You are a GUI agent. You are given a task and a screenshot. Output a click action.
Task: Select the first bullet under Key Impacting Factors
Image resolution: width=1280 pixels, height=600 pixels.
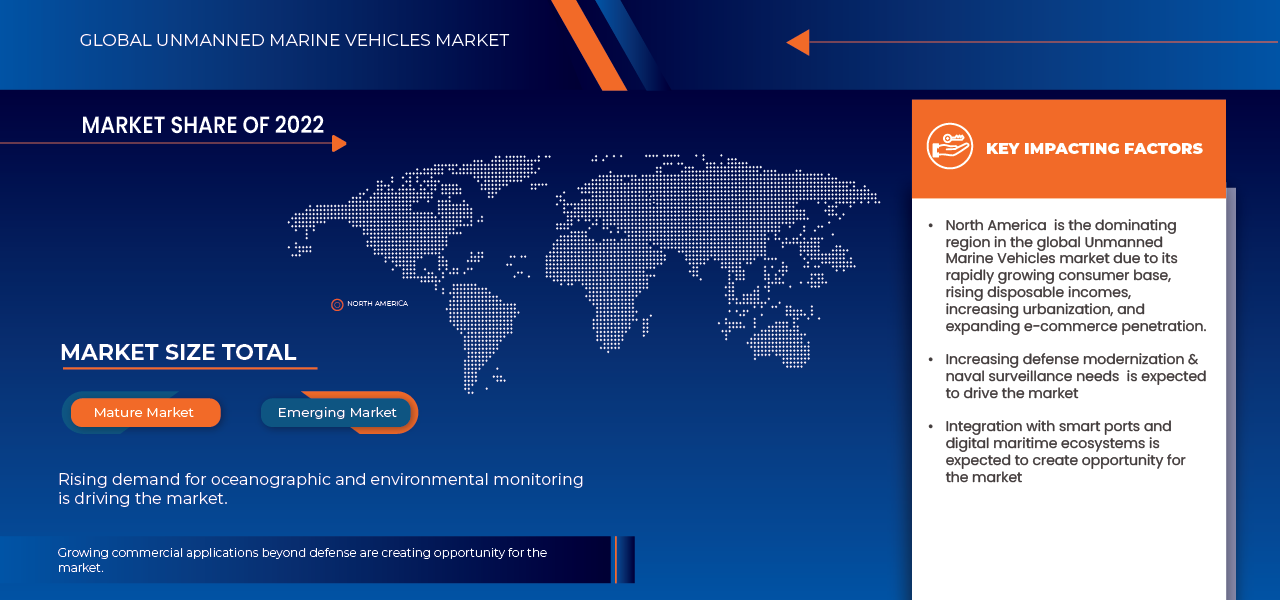pyautogui.click(x=1075, y=275)
